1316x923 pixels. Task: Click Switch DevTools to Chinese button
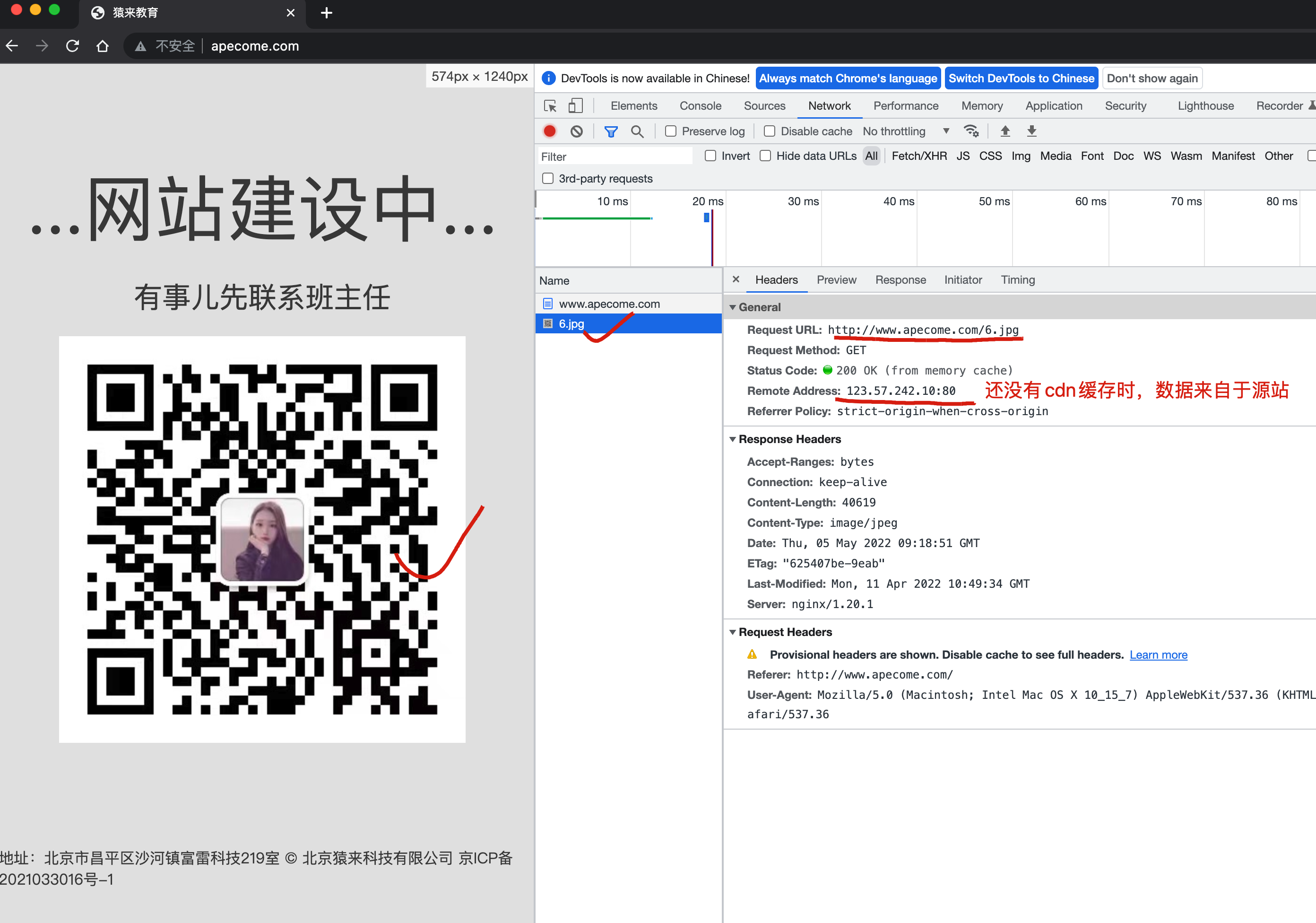pyautogui.click(x=1021, y=78)
